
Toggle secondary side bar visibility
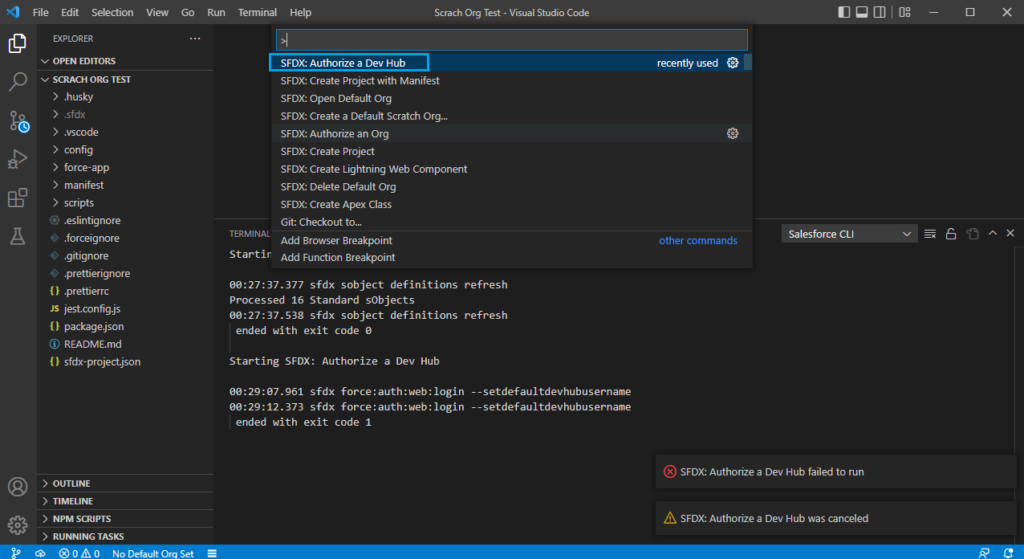point(880,12)
